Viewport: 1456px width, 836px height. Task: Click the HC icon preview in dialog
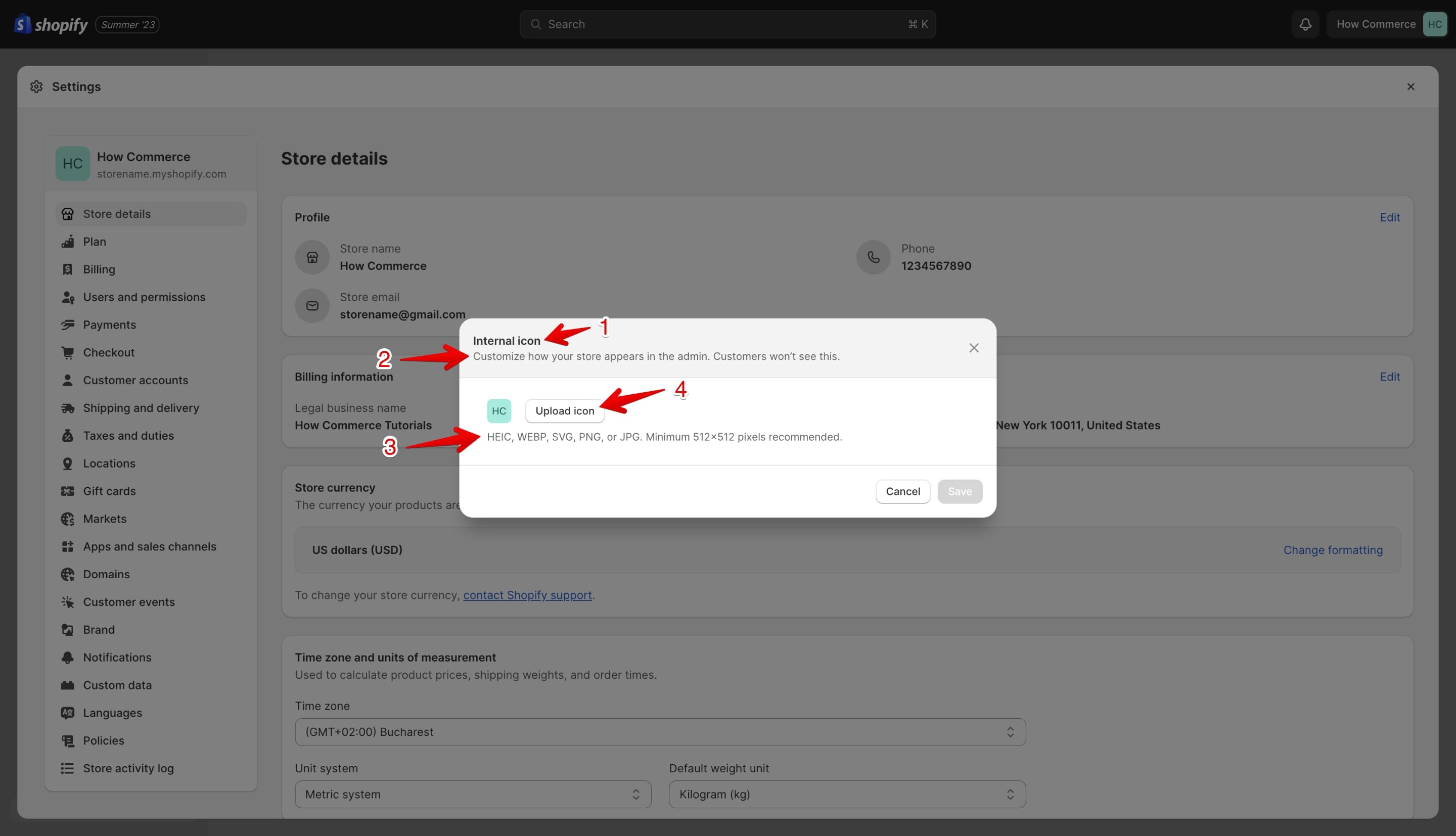[498, 411]
